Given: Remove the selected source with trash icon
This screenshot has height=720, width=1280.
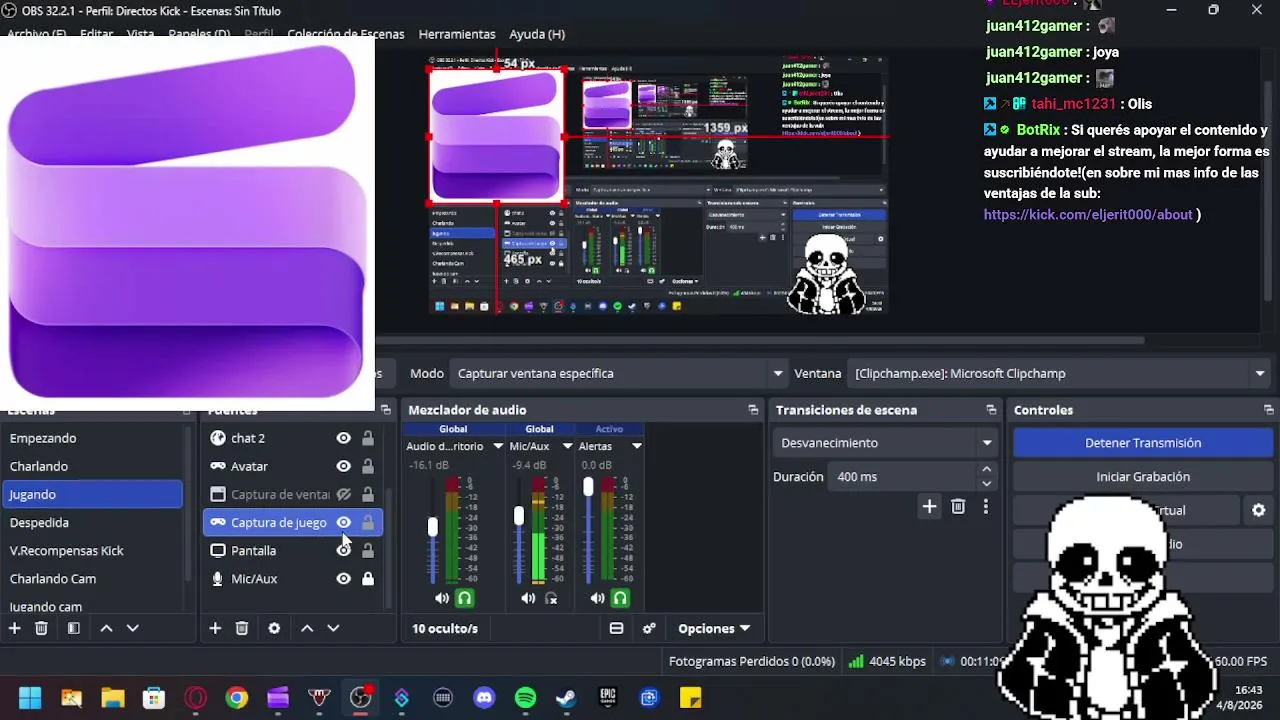Looking at the screenshot, I should click(242, 628).
